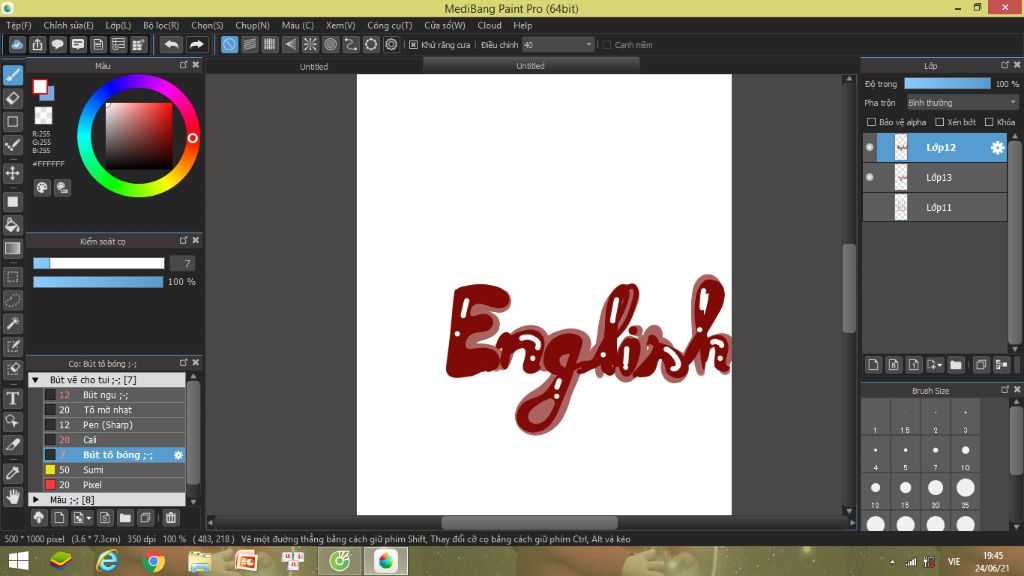
Task: Select the Eraser tool
Action: pos(13,98)
